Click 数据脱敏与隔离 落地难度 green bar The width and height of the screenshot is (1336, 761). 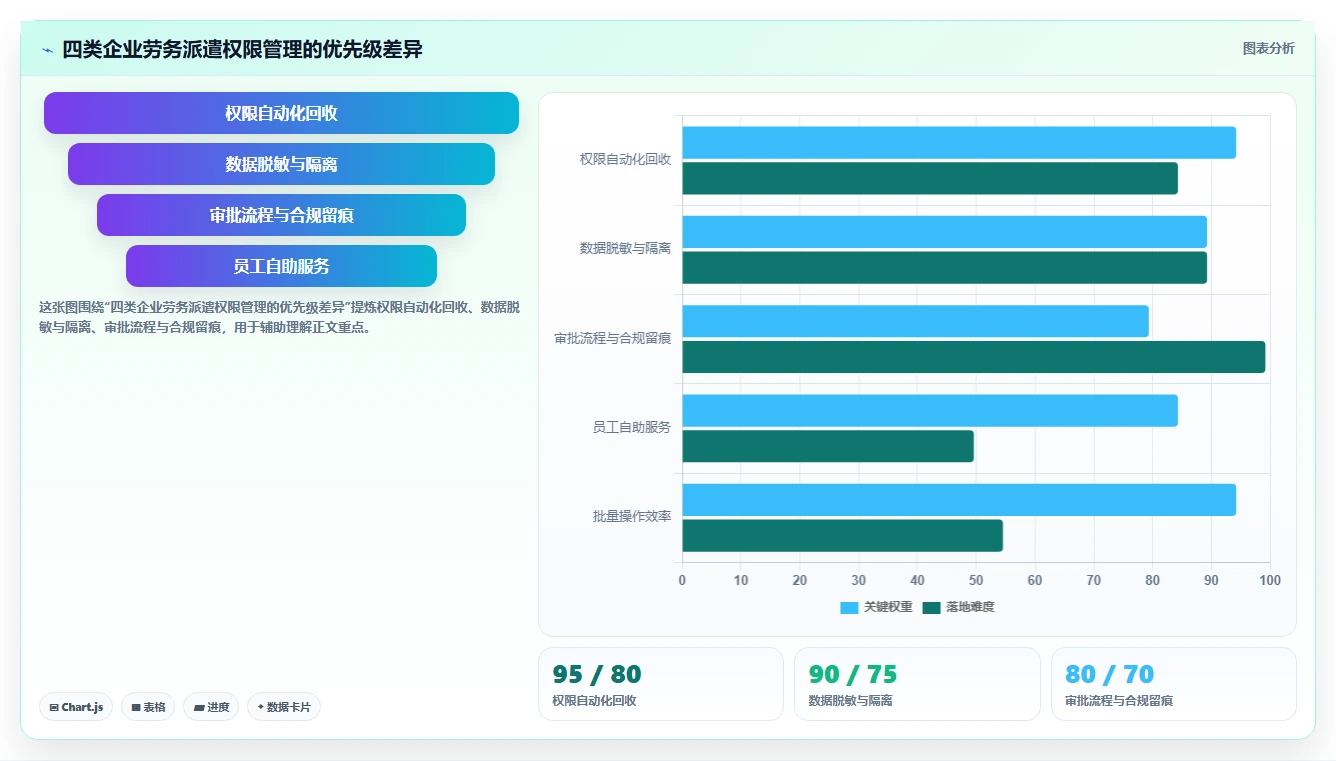945,268
